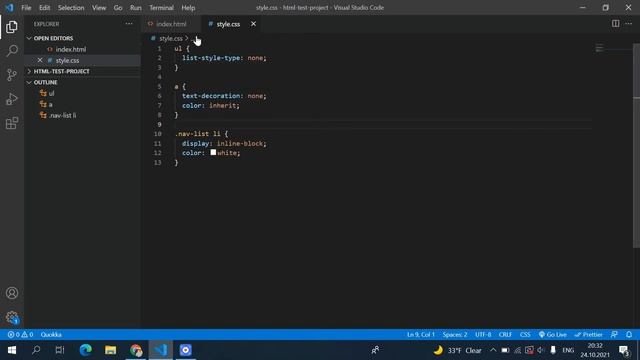Jump to .nav-list li in Outline

point(62,115)
